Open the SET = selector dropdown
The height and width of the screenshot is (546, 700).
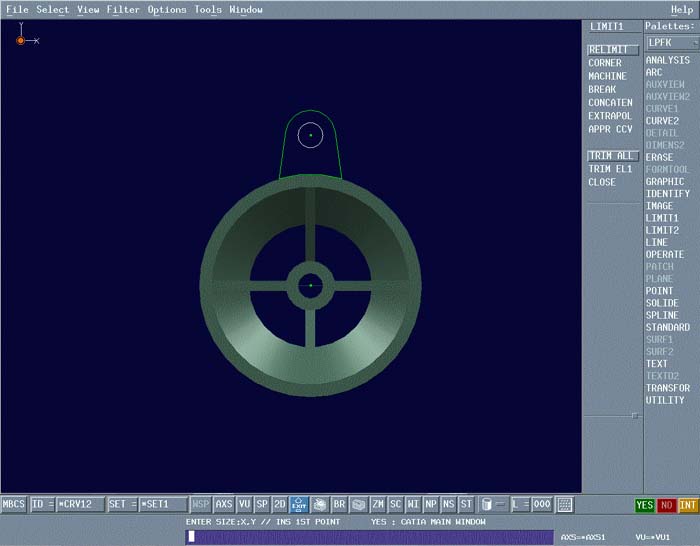tap(121, 505)
